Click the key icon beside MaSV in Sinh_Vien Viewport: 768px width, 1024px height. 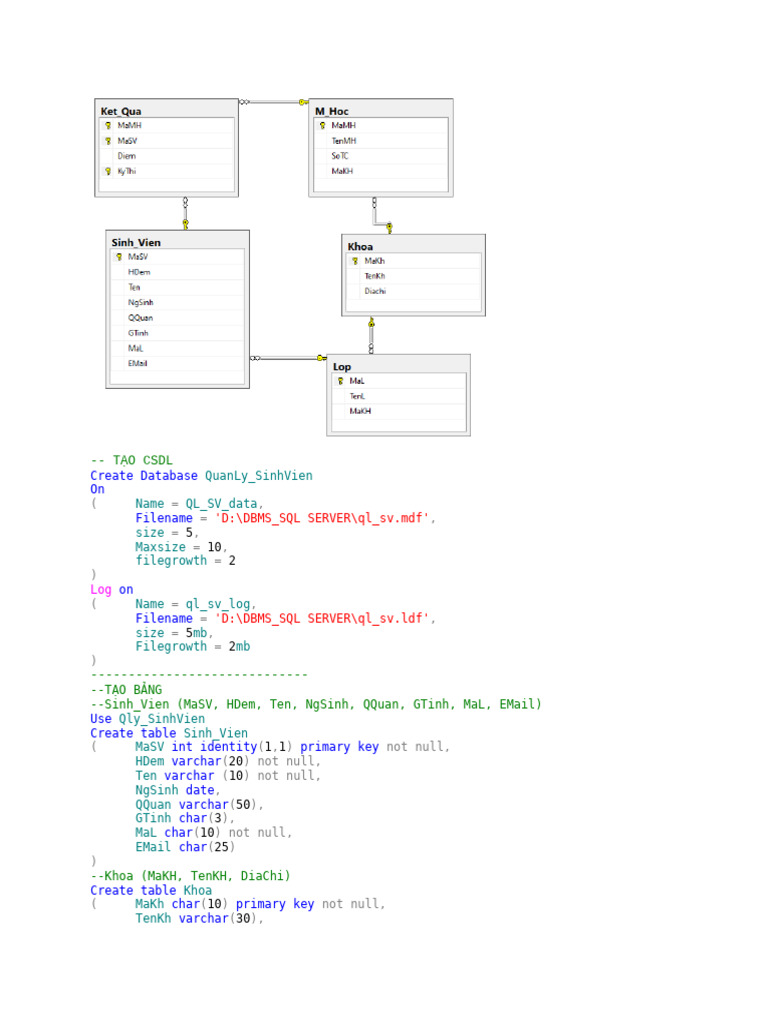[119, 257]
